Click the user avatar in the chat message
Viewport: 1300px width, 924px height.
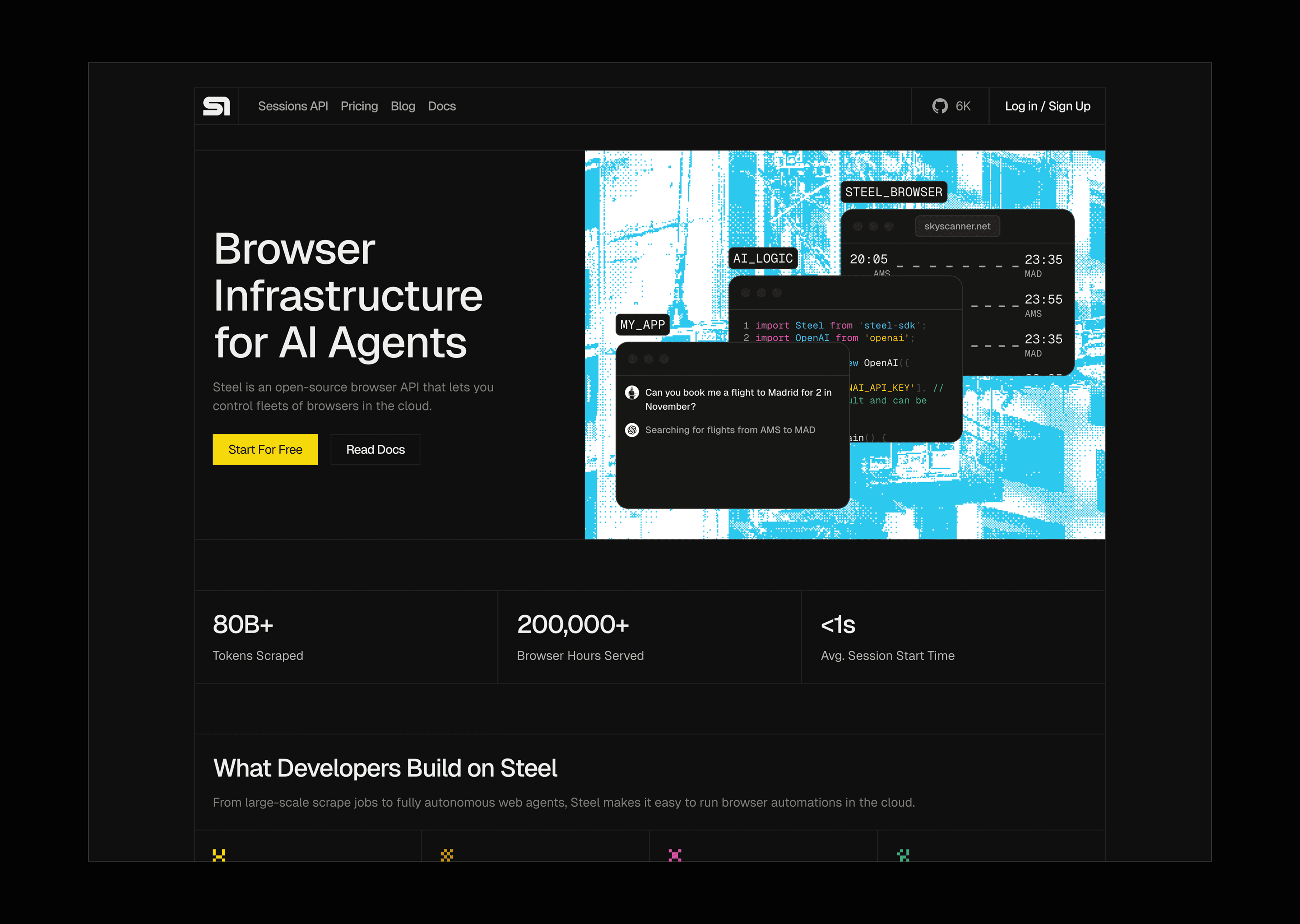coord(632,393)
